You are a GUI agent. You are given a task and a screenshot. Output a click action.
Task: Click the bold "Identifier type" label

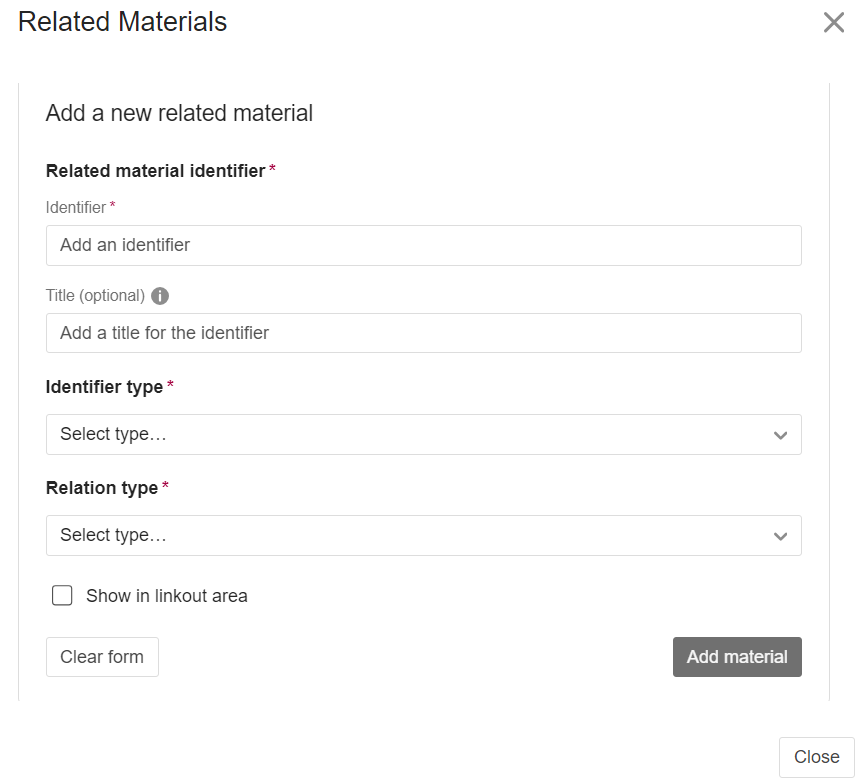[104, 387]
